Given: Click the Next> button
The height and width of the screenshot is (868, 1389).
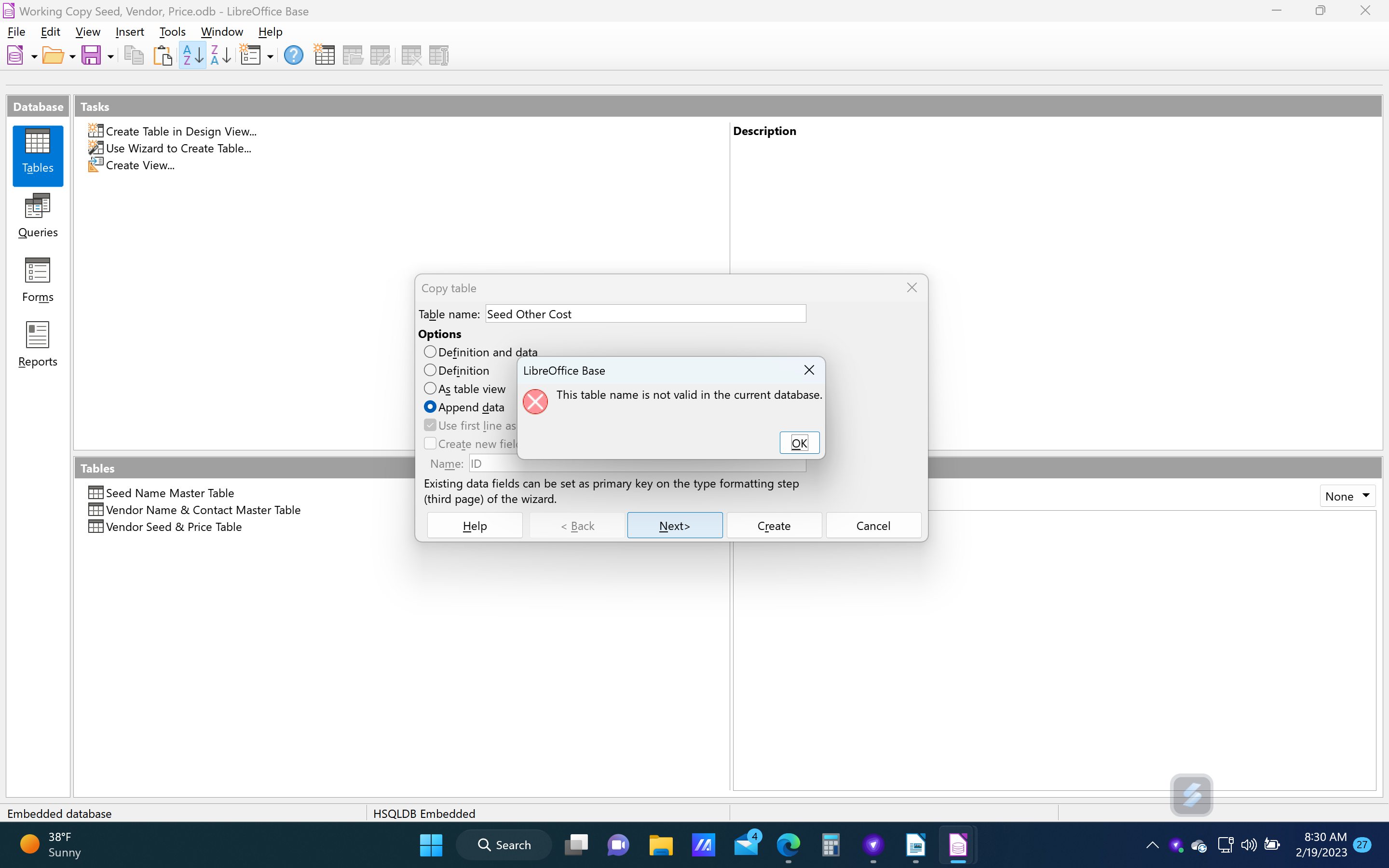Looking at the screenshot, I should coord(674,525).
